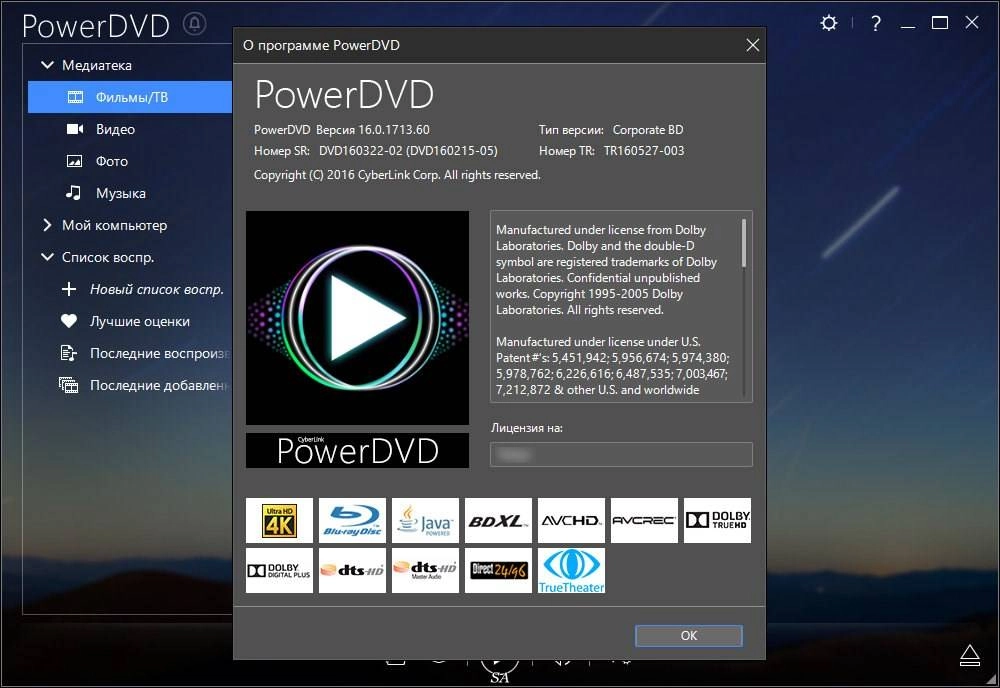This screenshot has height=688, width=1000.
Task: Click the Лицензия на input field
Action: point(621,455)
